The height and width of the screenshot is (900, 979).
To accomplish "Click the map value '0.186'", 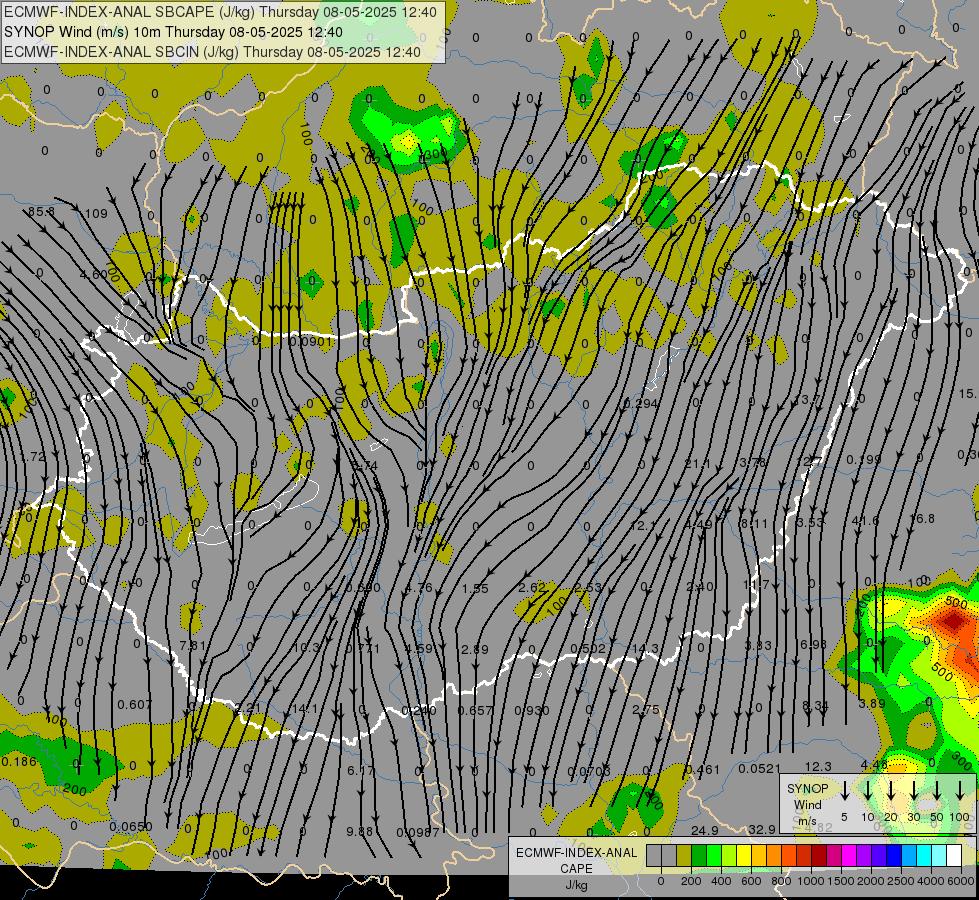I will tap(19, 761).
